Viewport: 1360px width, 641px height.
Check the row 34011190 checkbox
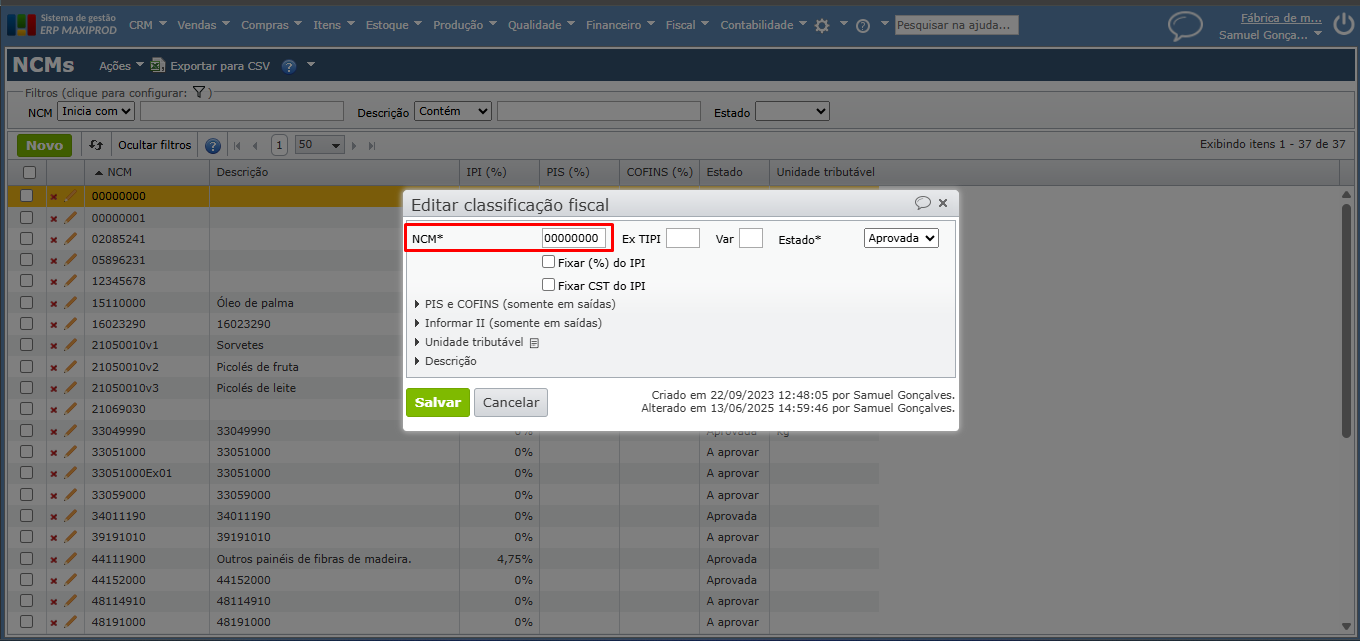27,516
